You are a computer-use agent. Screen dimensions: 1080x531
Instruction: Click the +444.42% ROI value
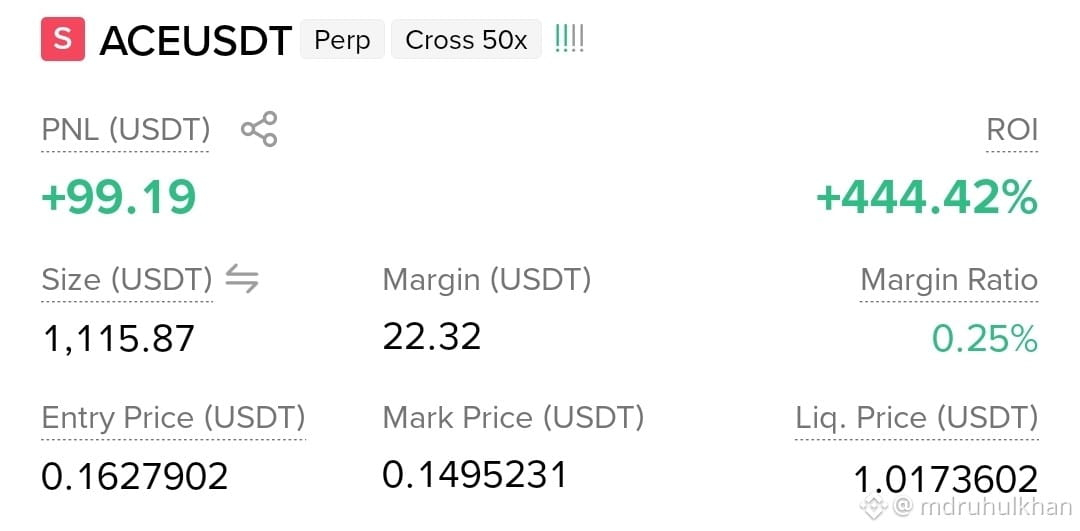click(x=927, y=197)
